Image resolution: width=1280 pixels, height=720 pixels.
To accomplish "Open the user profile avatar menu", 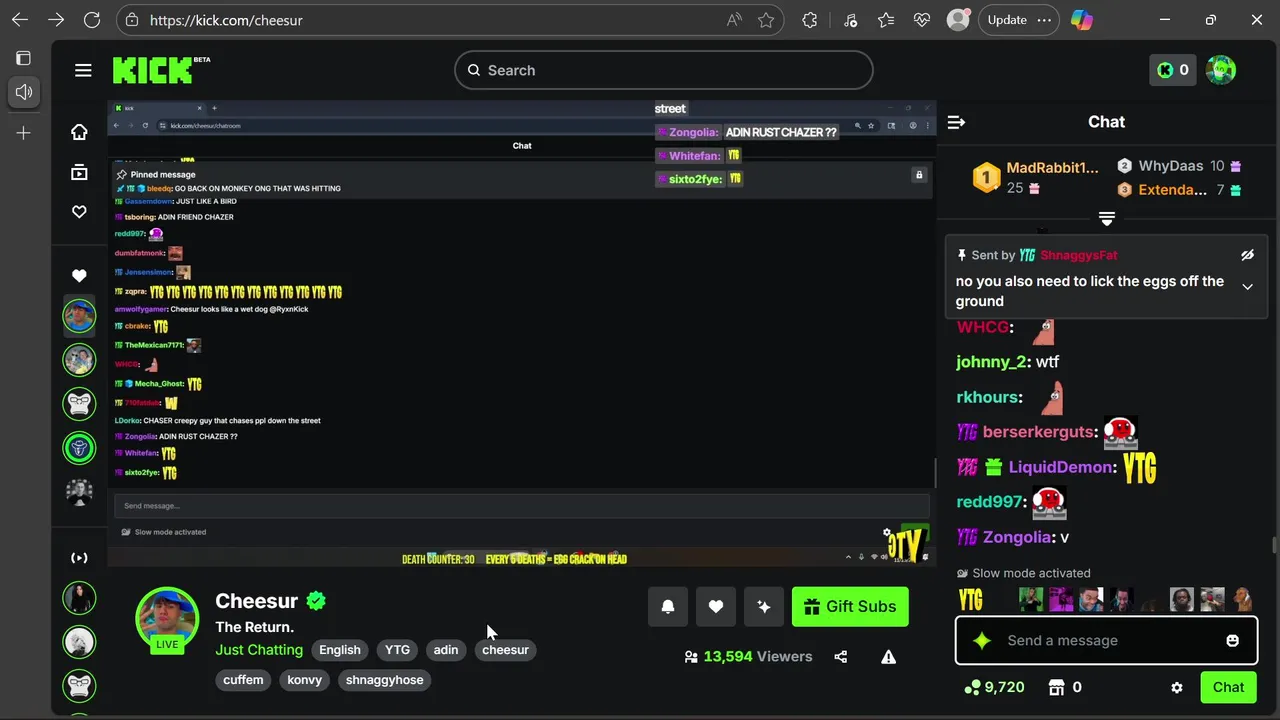I will [x=1221, y=70].
